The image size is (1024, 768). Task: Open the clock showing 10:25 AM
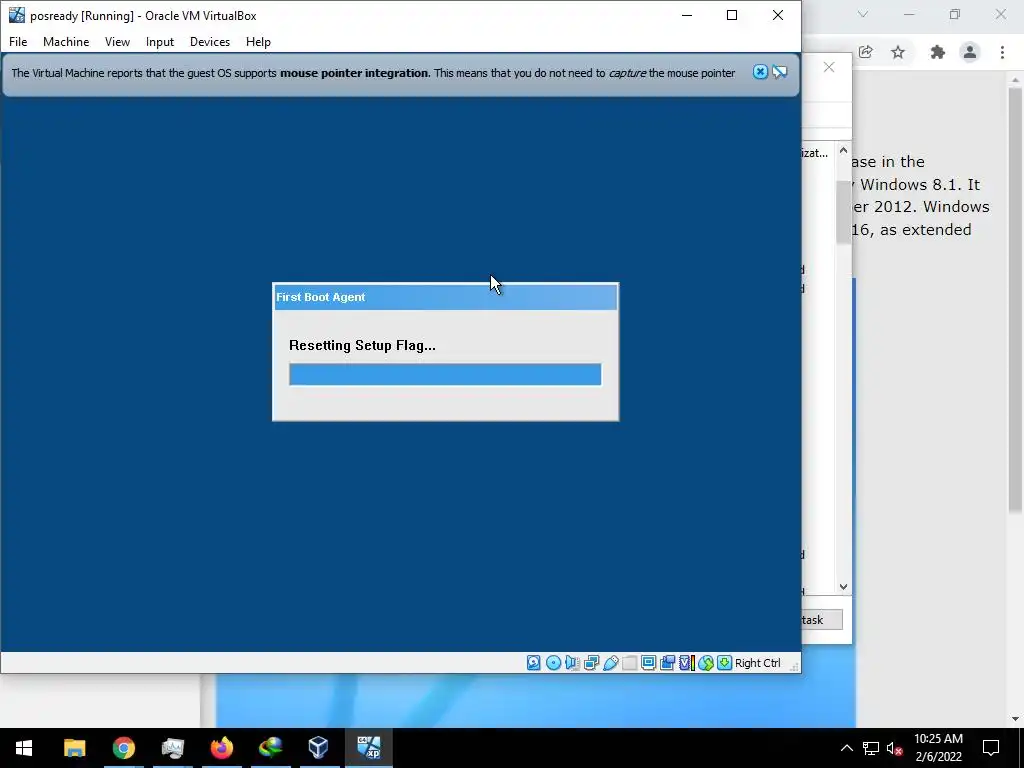point(938,748)
